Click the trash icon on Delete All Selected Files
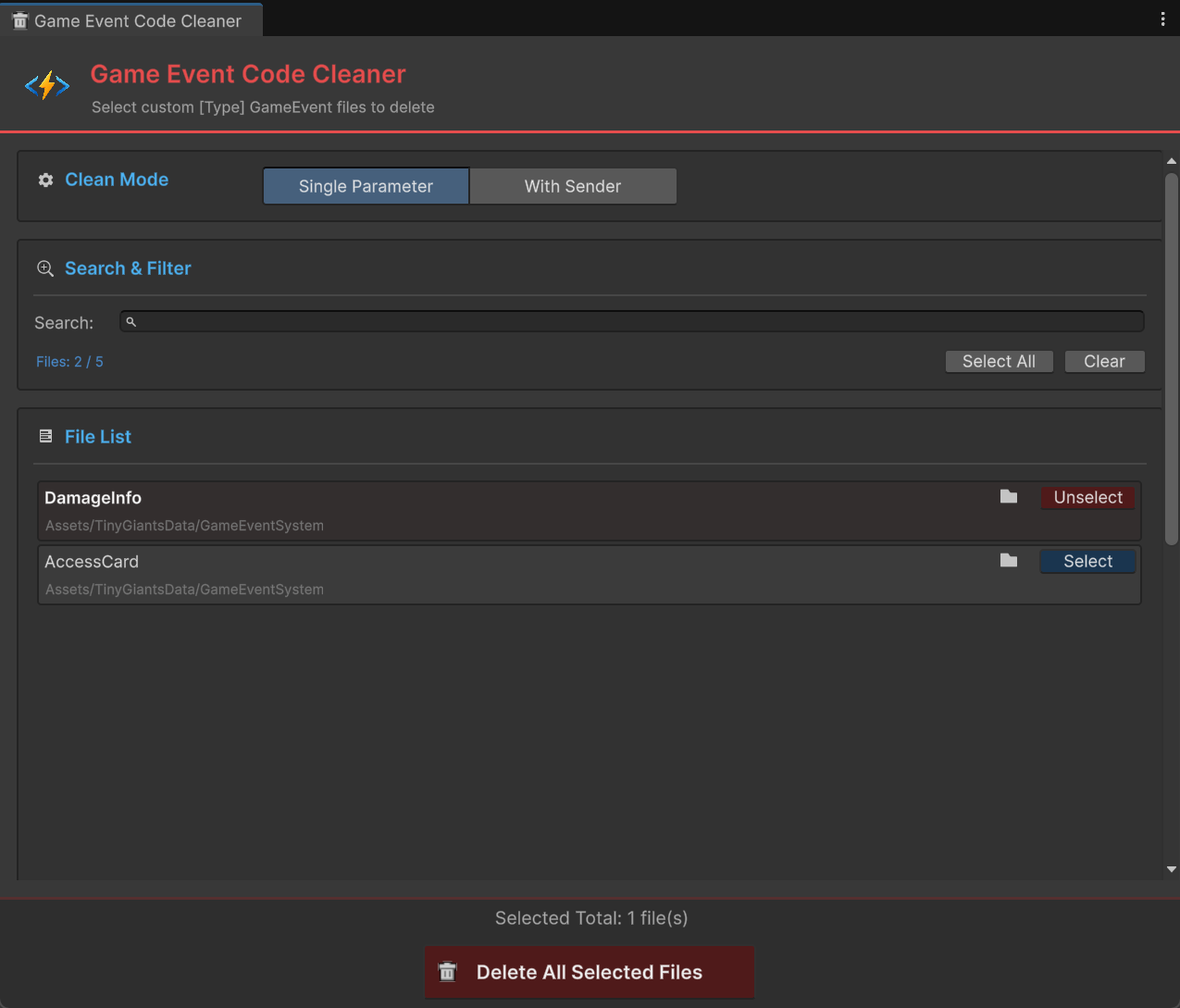 point(447,972)
